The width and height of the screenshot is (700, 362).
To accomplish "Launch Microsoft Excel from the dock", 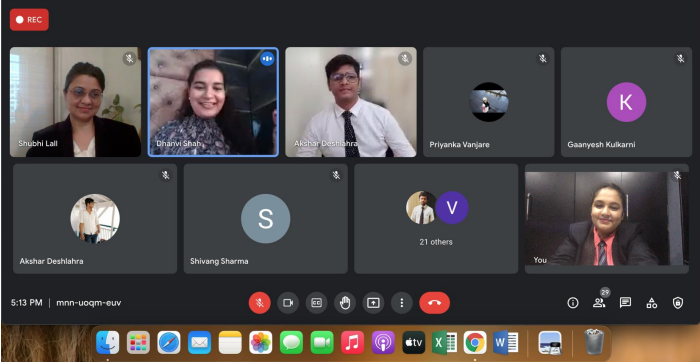I will [444, 343].
